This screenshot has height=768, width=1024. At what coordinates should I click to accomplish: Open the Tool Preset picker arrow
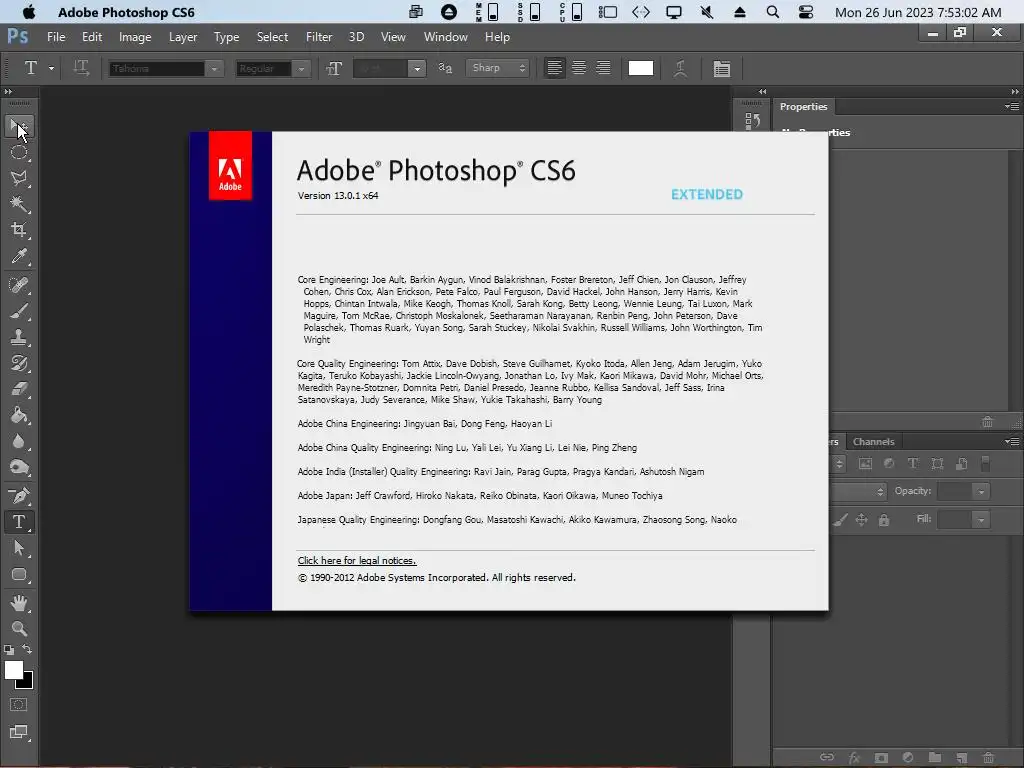click(x=52, y=68)
